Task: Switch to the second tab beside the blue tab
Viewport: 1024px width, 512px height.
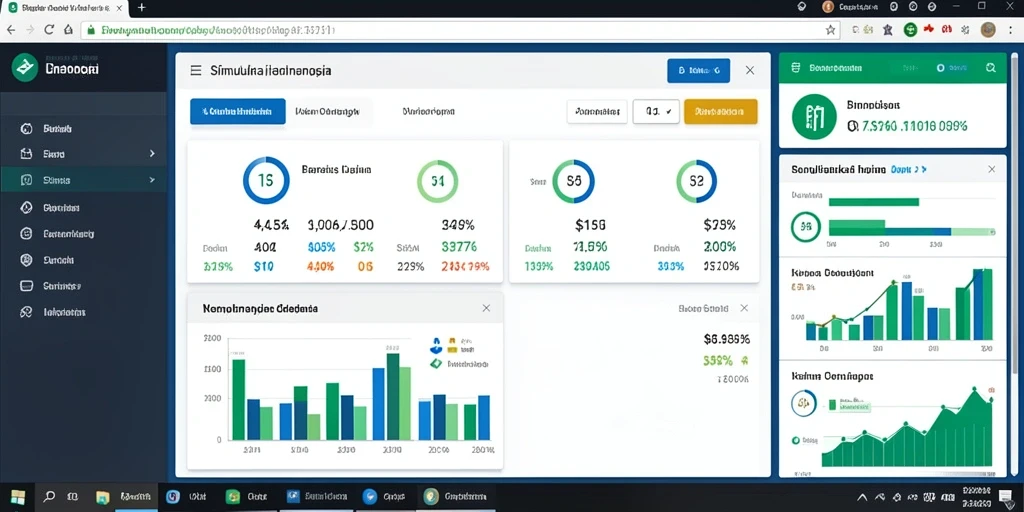Action: [327, 112]
